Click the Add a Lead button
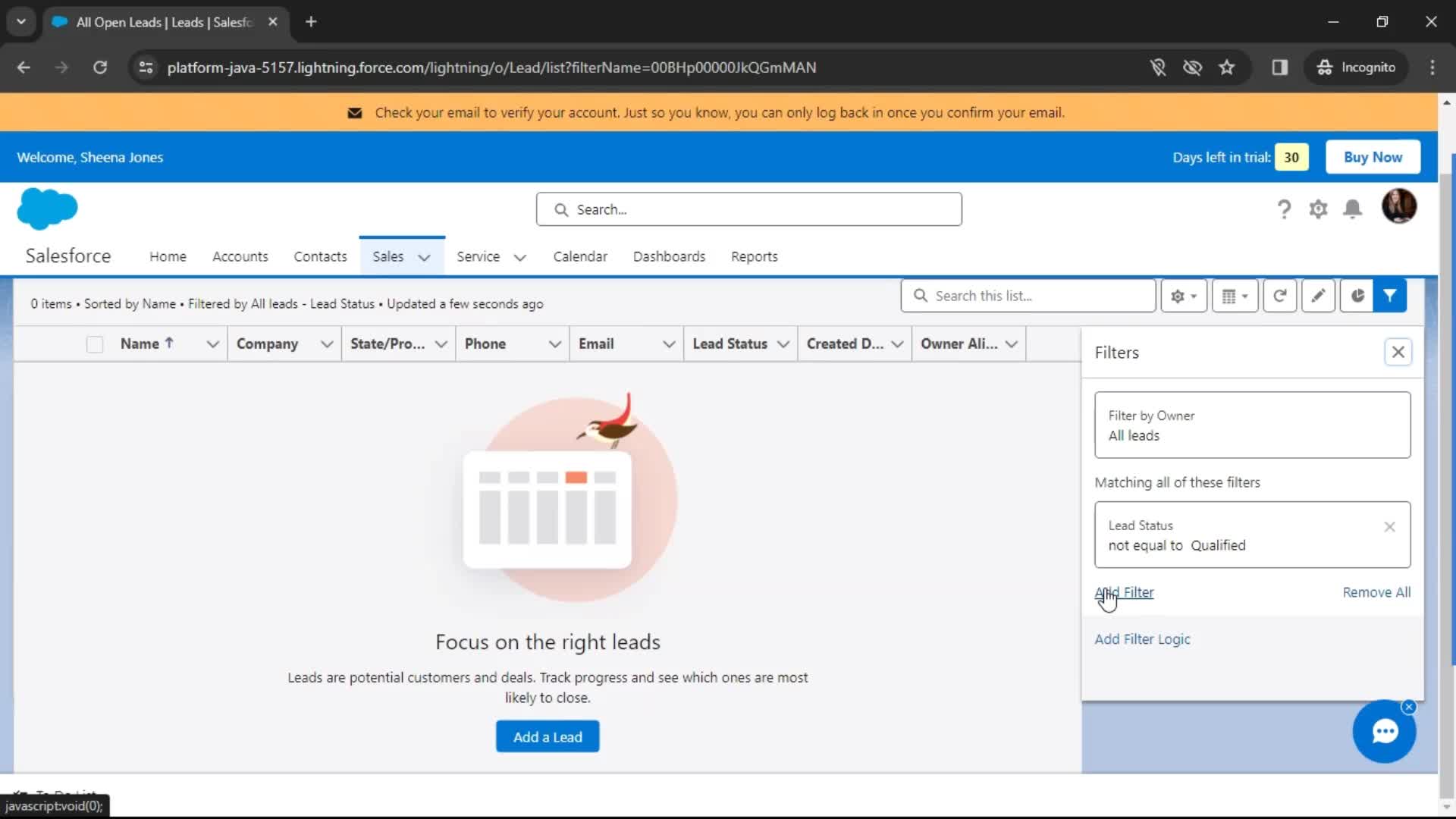Viewport: 1456px width, 819px height. 548,736
